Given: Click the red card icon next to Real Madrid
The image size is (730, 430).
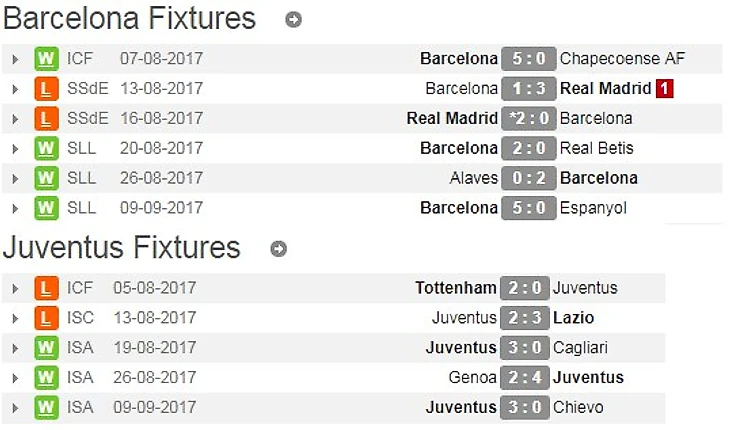Looking at the screenshot, I should (x=664, y=88).
